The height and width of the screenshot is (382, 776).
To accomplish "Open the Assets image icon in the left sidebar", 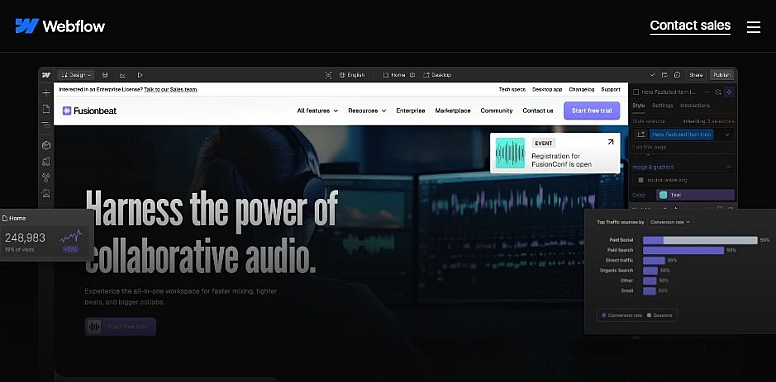I will (x=46, y=193).
